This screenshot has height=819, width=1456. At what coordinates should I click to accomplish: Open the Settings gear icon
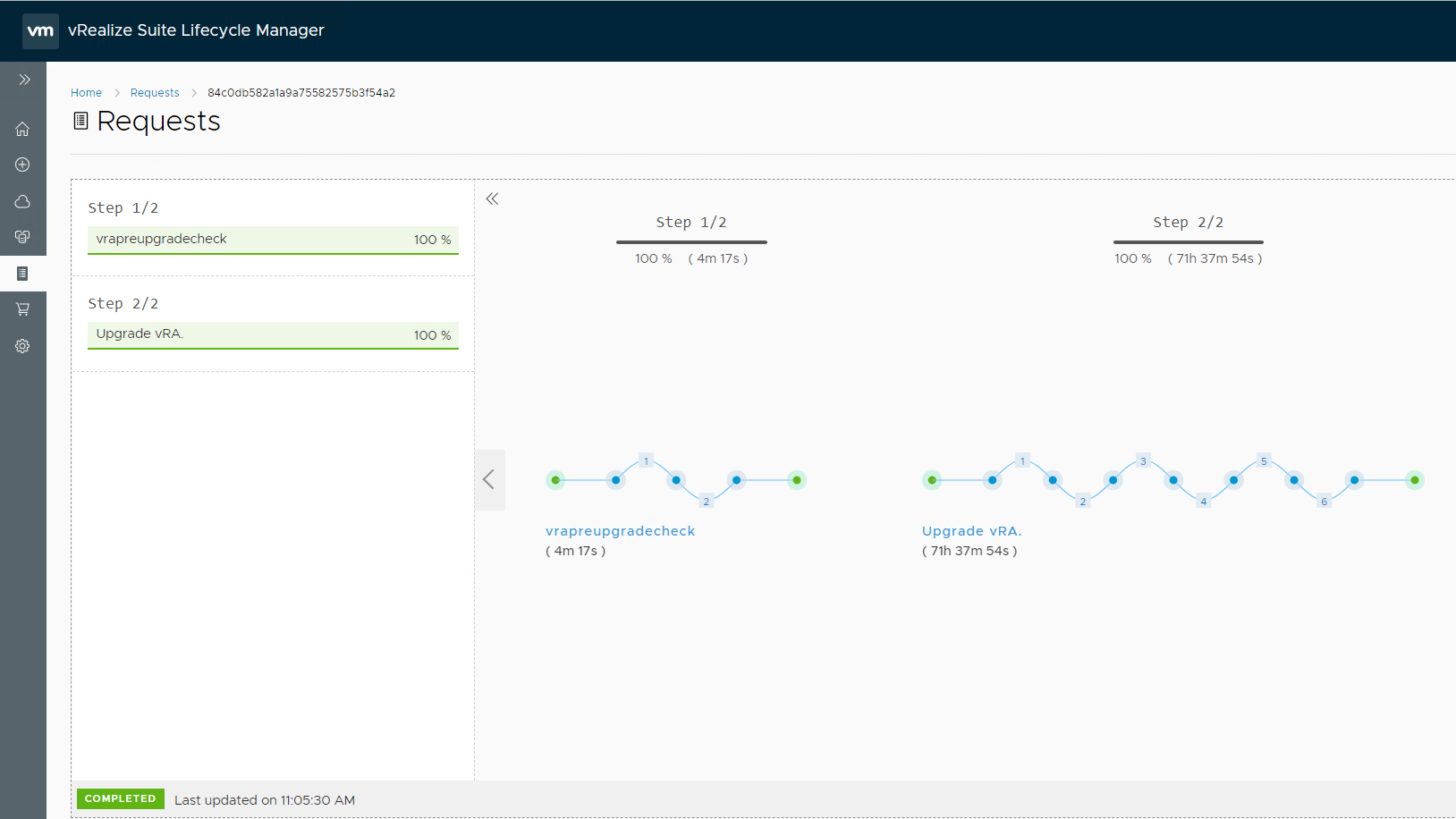[22, 346]
